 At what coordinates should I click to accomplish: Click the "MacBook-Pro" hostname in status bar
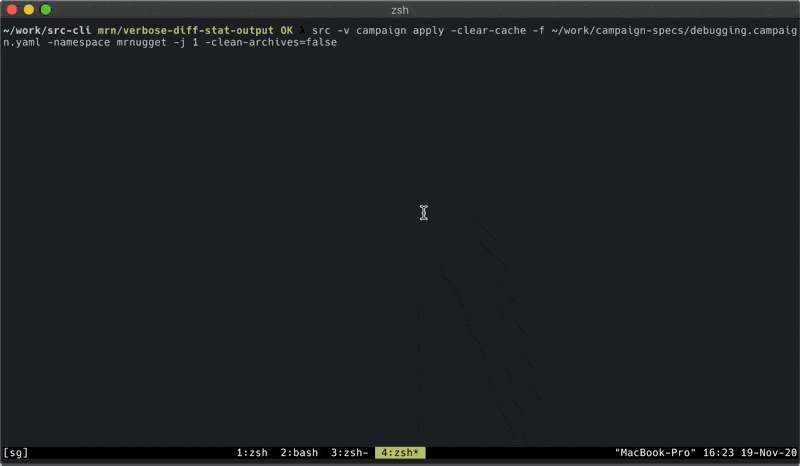[x=655, y=453]
